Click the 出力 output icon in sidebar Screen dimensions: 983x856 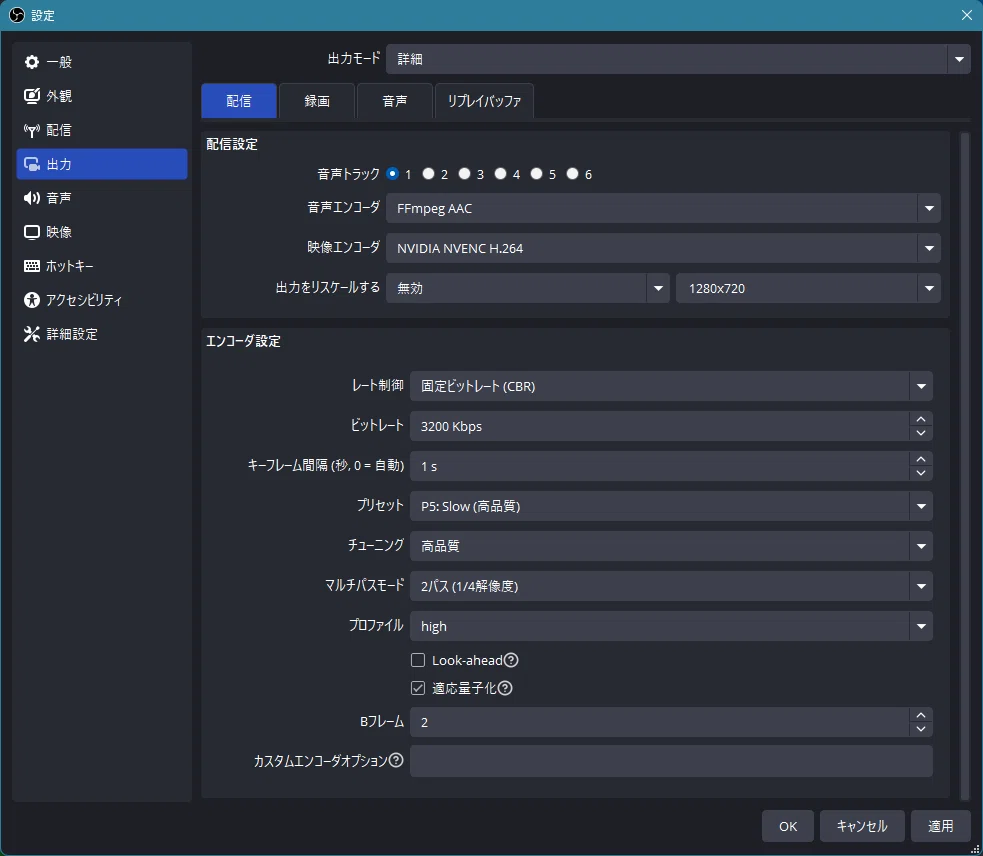click(31, 164)
